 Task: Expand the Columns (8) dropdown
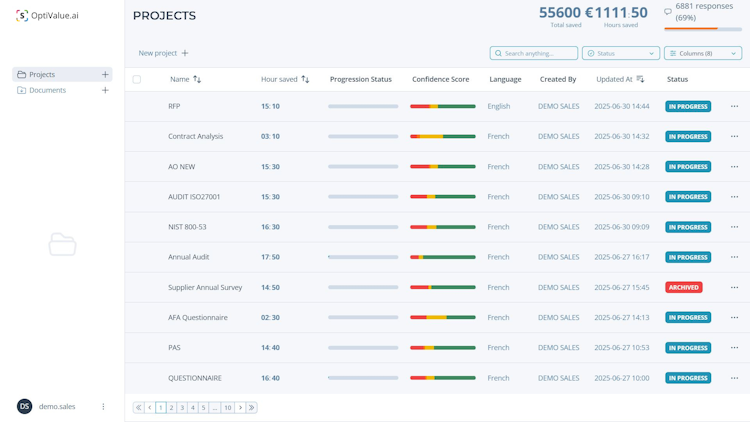tap(703, 53)
